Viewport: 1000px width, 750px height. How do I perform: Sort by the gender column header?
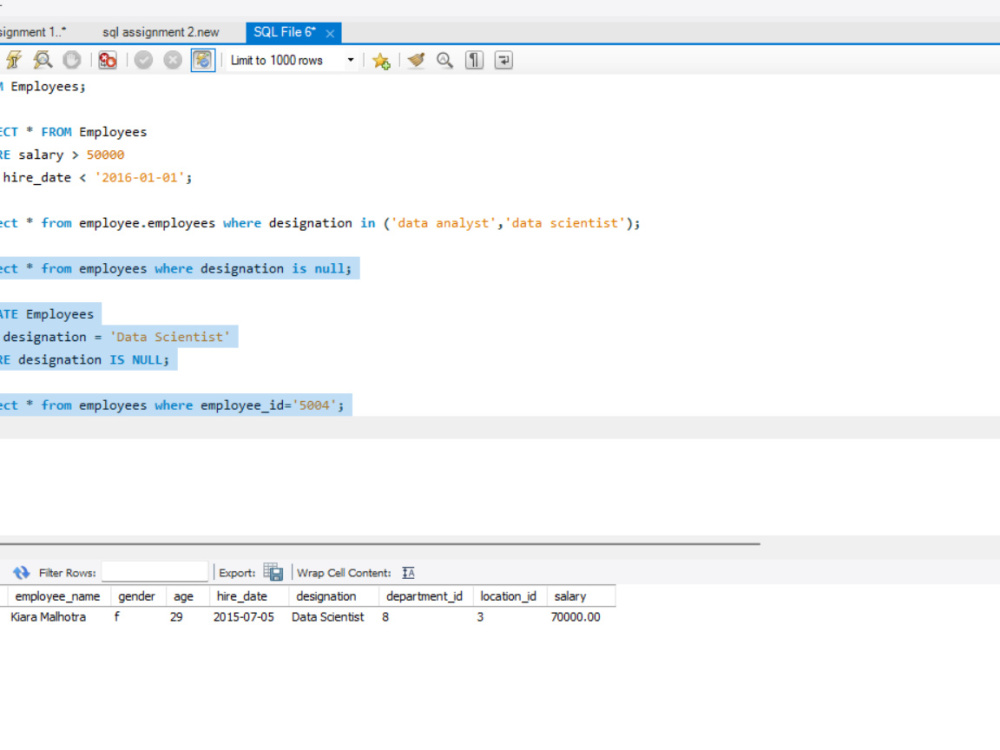[x=137, y=596]
